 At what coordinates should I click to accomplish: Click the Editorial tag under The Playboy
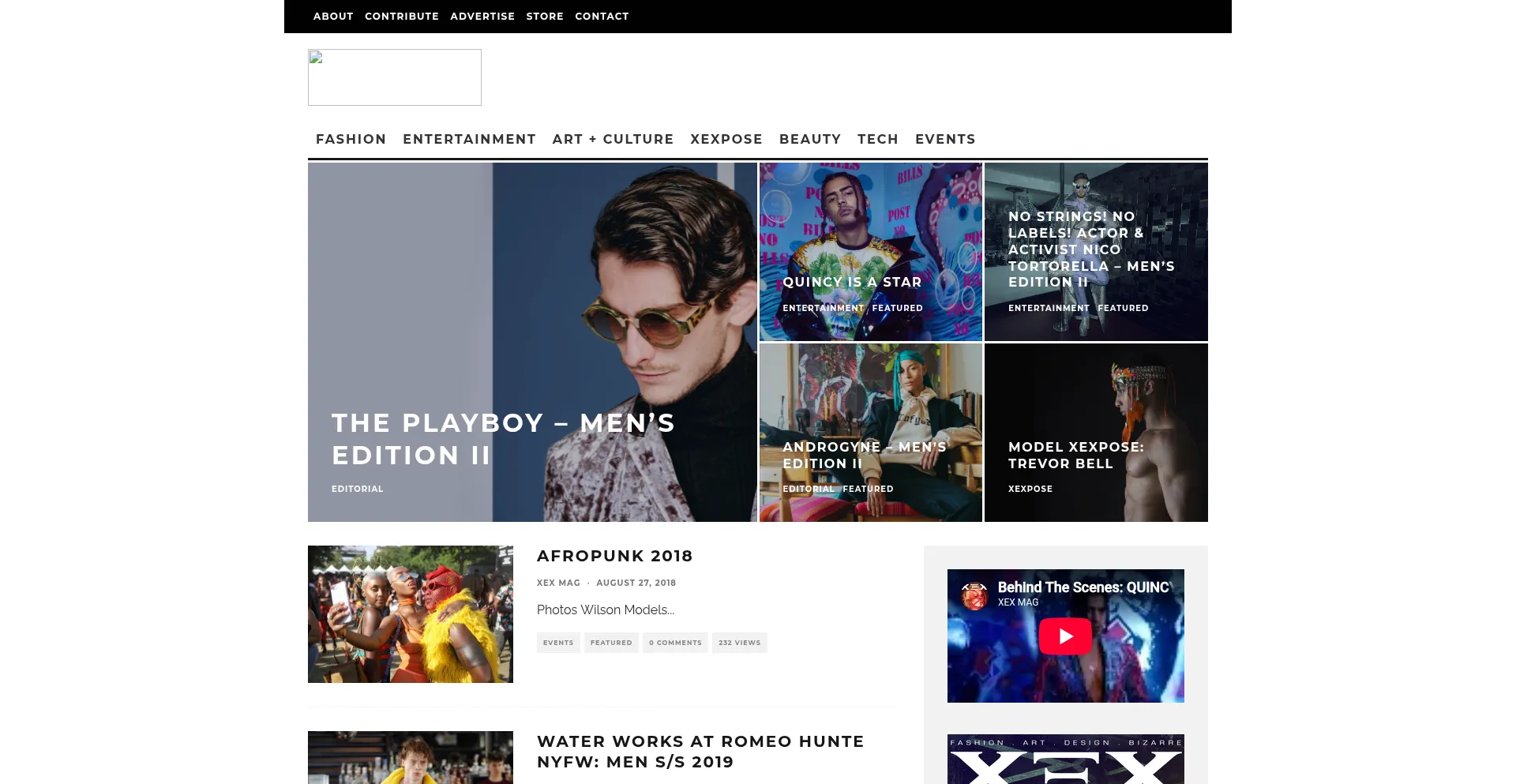(x=357, y=489)
